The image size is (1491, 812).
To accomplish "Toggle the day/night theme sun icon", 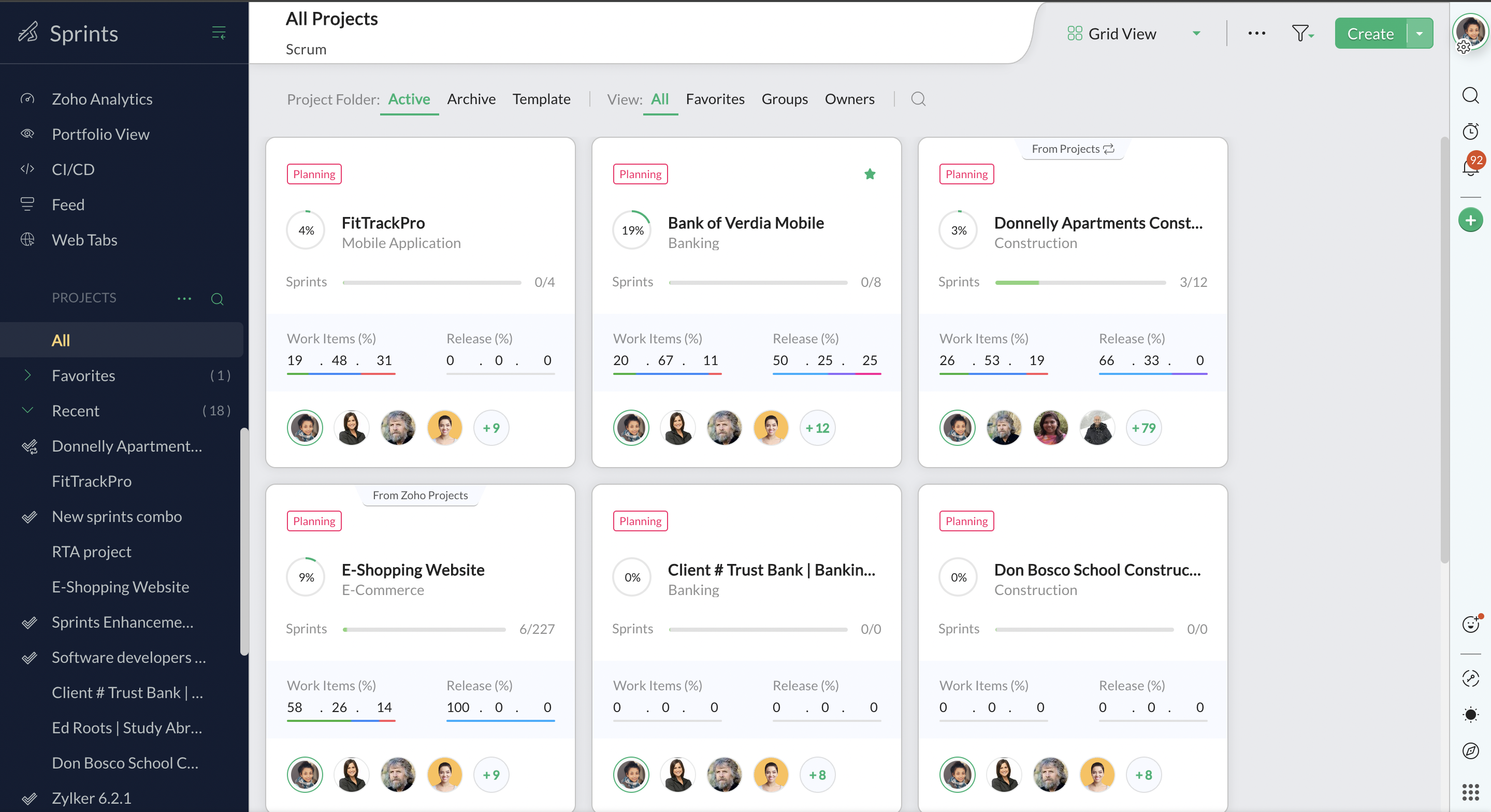I will pos(1470,714).
